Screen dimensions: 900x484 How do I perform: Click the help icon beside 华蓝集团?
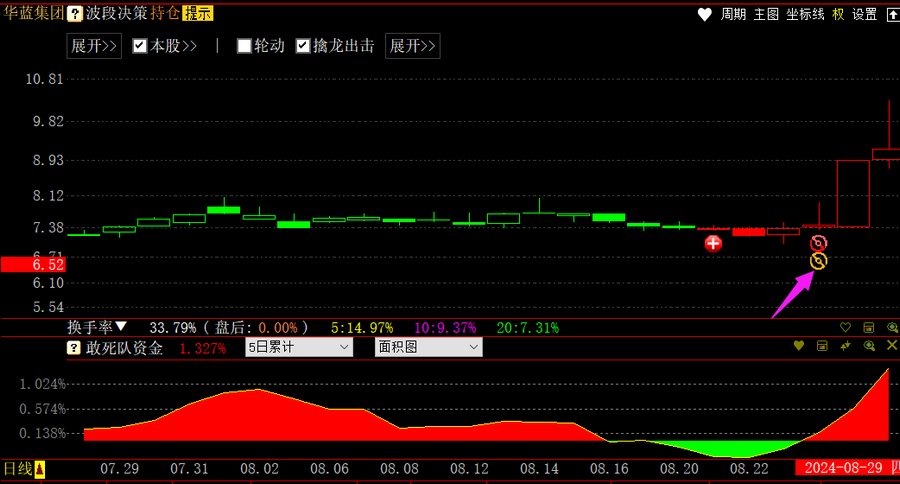(x=74, y=14)
